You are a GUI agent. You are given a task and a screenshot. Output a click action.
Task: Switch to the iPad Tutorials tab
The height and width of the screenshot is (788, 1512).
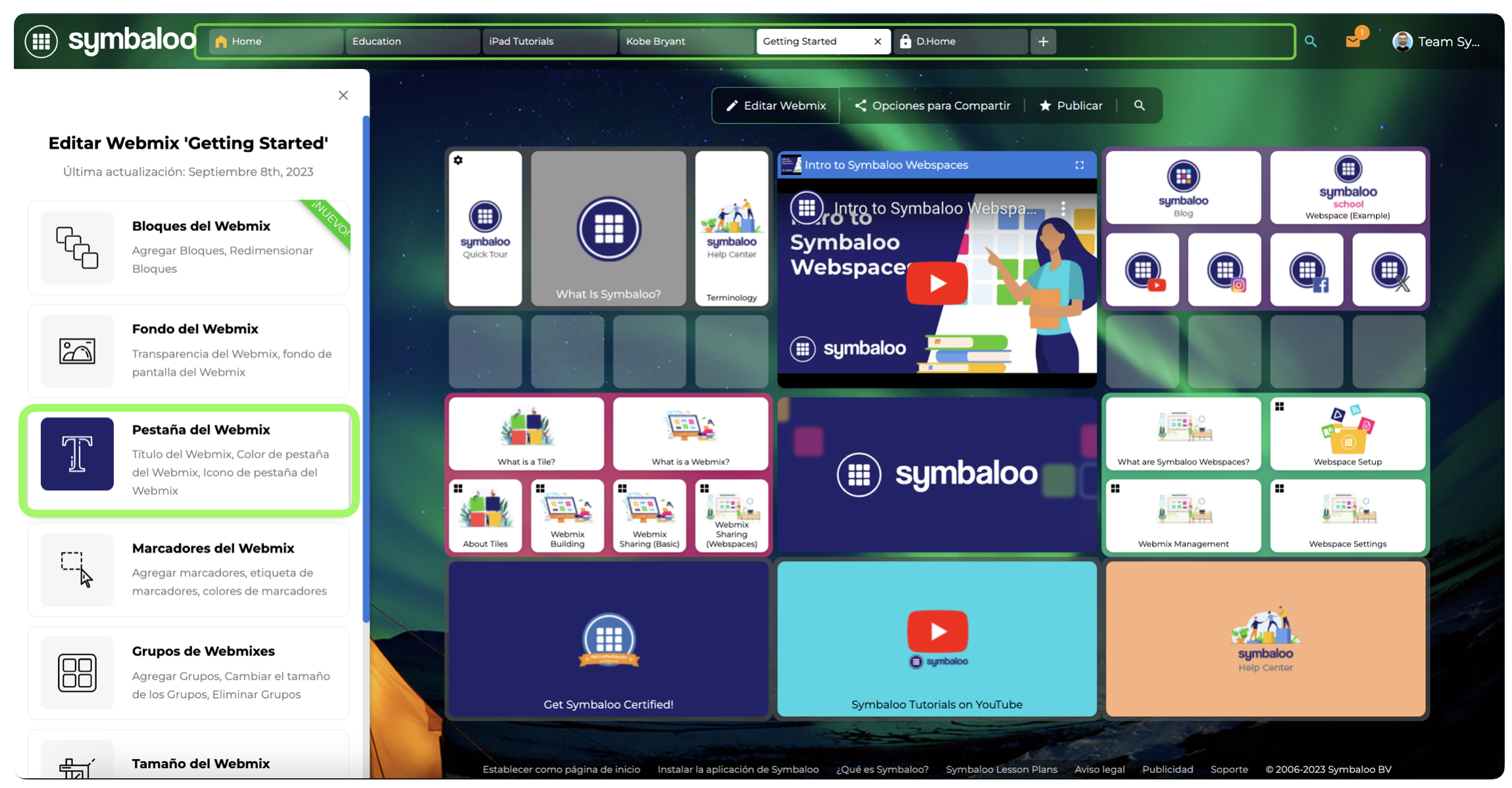click(550, 41)
